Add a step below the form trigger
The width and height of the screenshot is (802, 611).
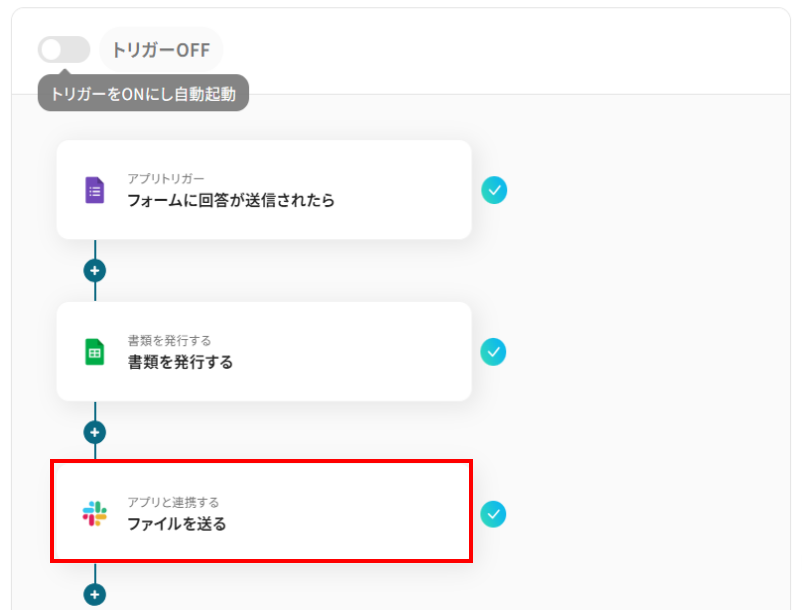pyautogui.click(x=95, y=271)
